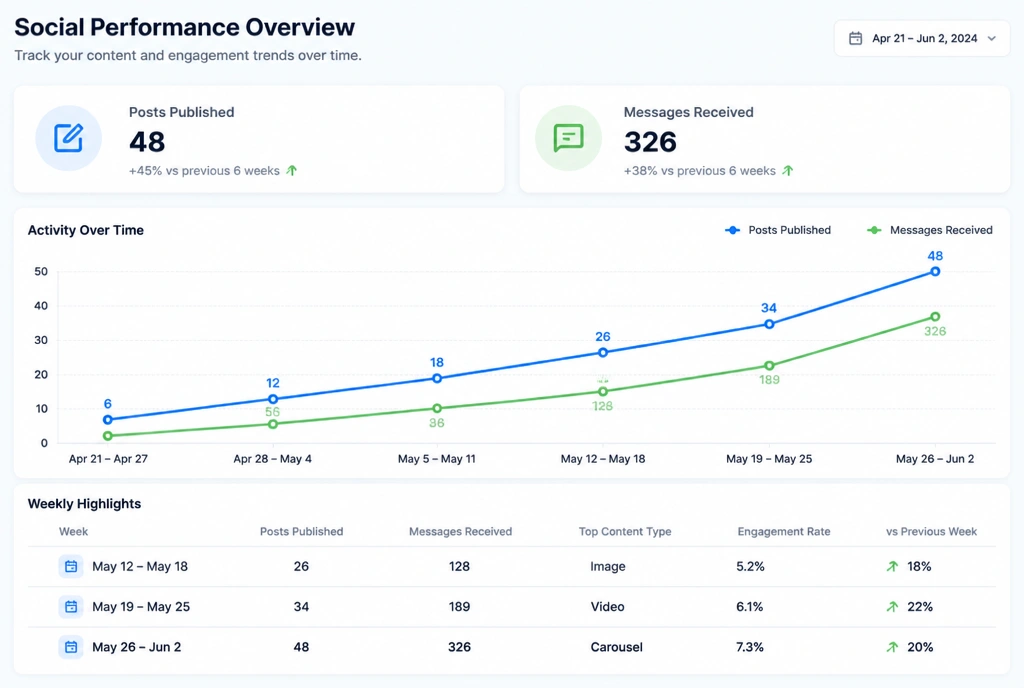Click the Carousel content type cell
The image size is (1024, 688).
point(616,647)
